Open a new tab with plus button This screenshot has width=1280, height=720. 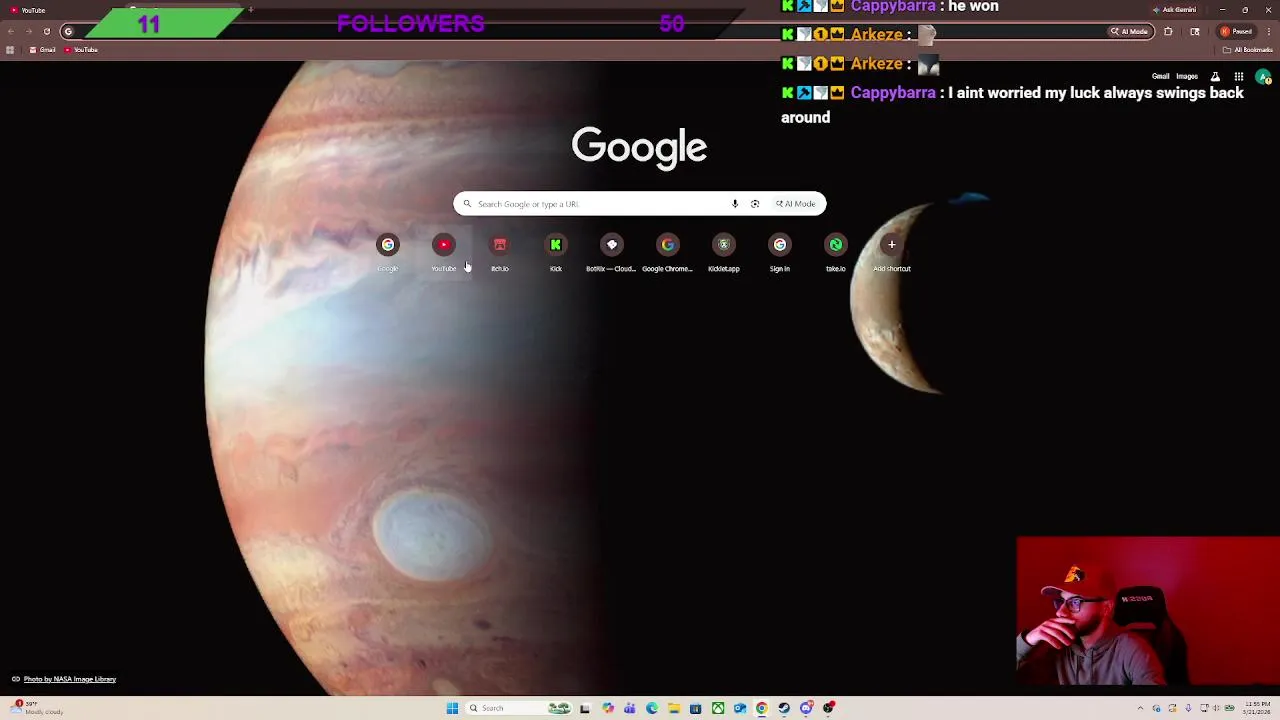pos(250,10)
